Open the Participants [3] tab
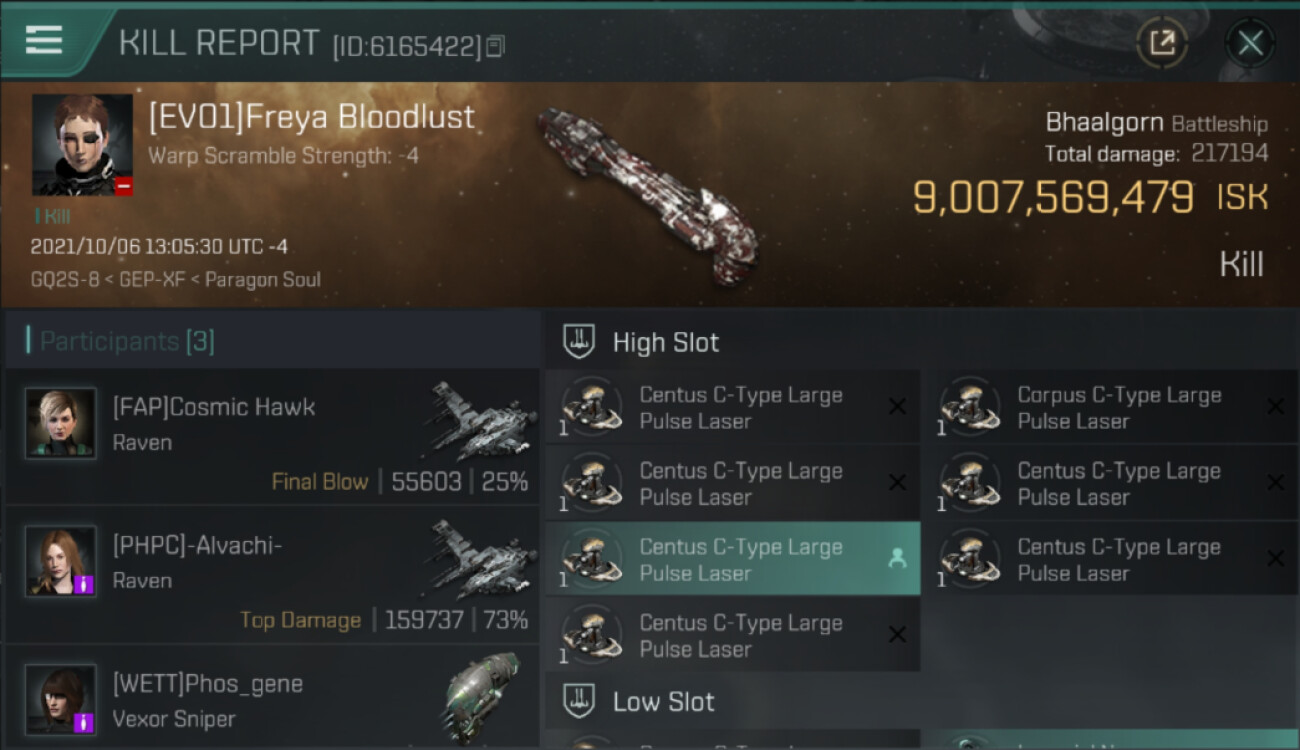This screenshot has width=1300, height=750. 126,342
